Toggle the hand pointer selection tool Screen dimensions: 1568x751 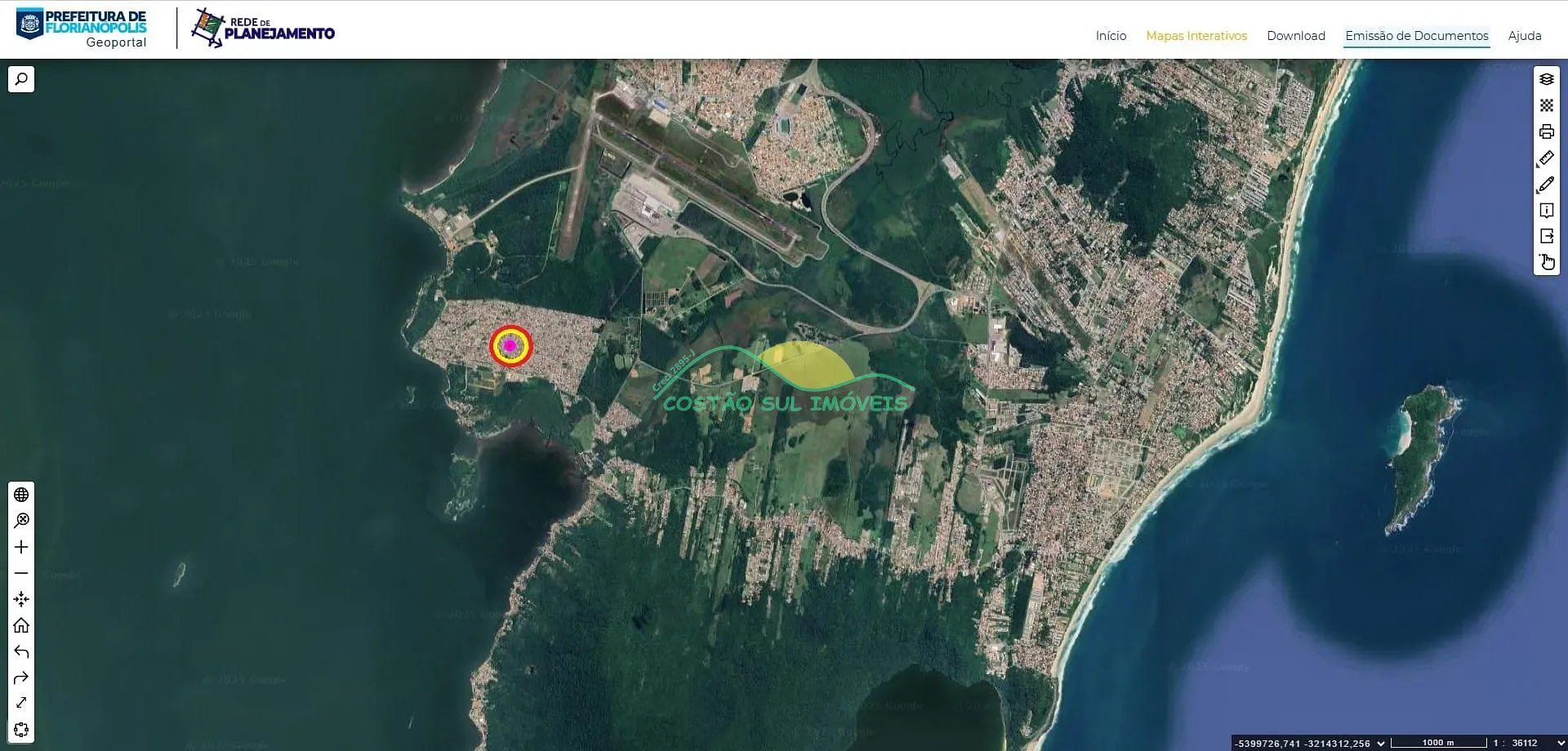pos(1546,262)
